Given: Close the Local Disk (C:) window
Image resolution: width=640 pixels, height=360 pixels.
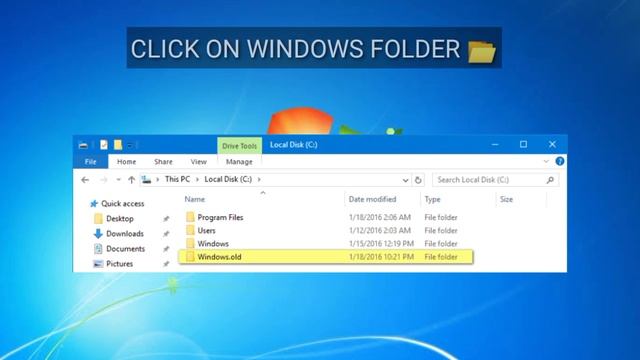Looking at the screenshot, I should [x=552, y=144].
